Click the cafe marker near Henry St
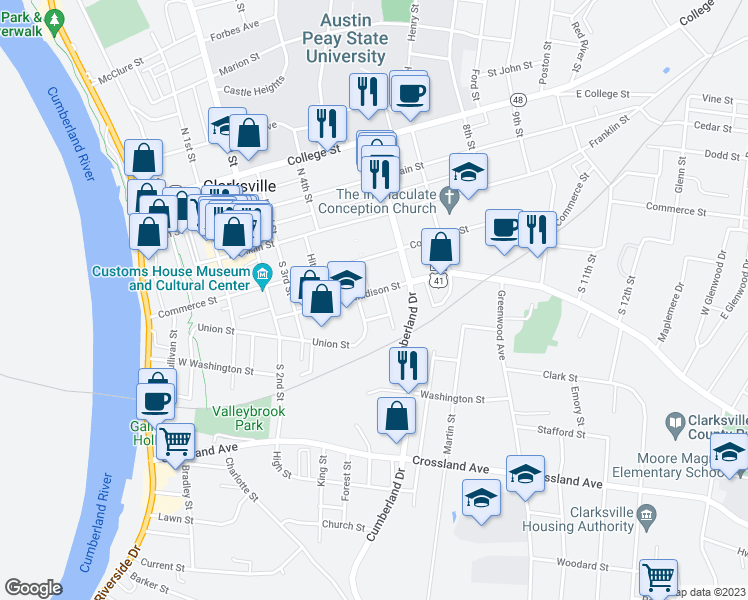748x600 pixels. point(410,95)
